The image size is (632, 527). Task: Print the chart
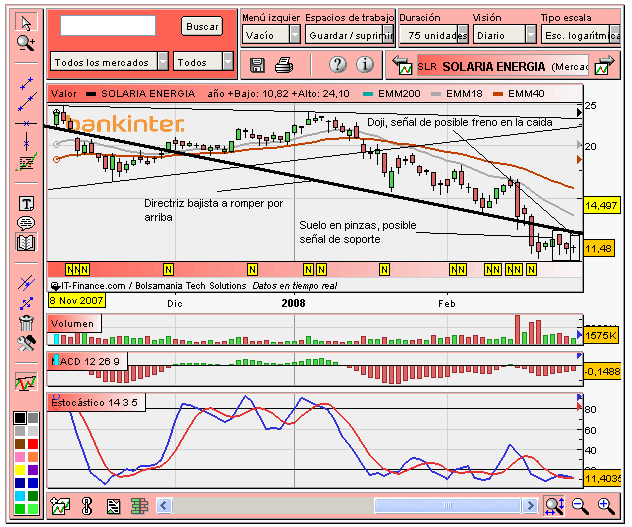click(284, 65)
